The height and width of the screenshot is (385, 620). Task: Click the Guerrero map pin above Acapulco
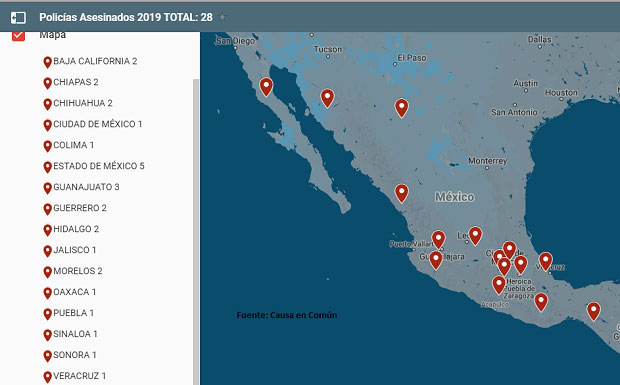499,285
